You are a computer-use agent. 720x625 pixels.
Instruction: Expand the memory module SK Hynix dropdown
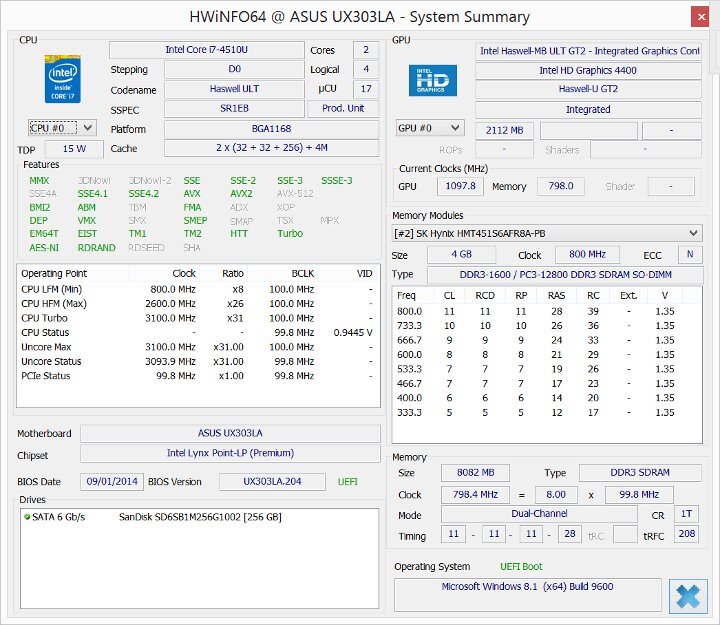[x=547, y=233]
